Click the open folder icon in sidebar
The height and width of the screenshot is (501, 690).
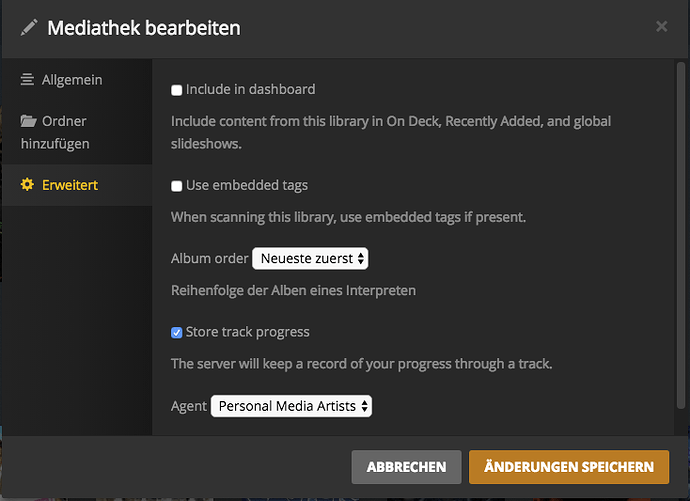(x=28, y=122)
